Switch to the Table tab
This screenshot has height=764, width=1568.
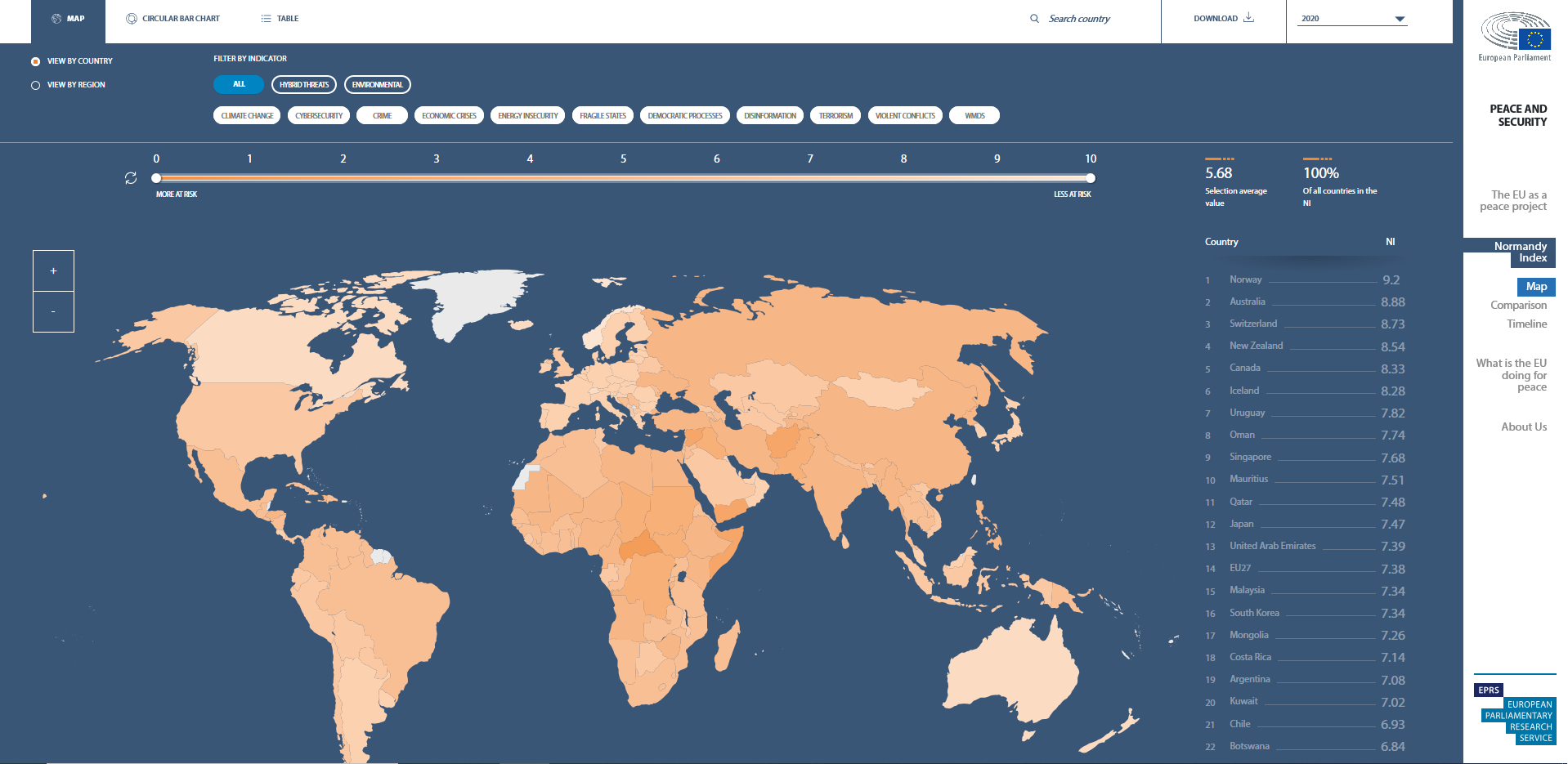(x=287, y=19)
